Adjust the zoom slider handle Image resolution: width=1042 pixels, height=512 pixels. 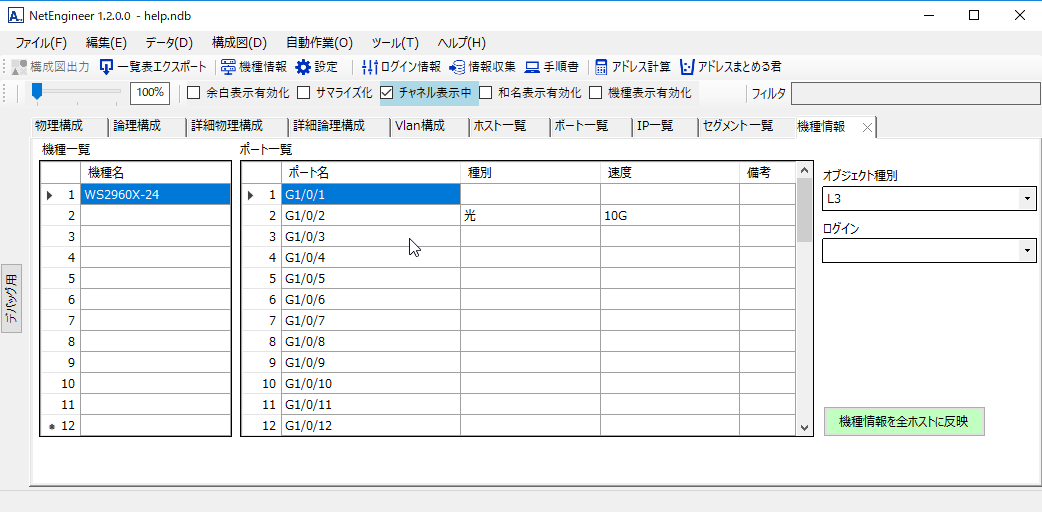[x=37, y=92]
